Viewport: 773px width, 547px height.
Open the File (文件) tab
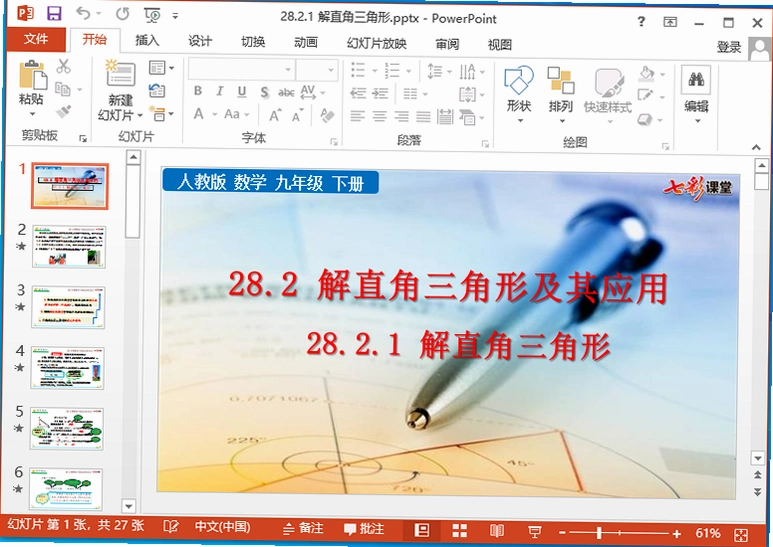(x=35, y=39)
